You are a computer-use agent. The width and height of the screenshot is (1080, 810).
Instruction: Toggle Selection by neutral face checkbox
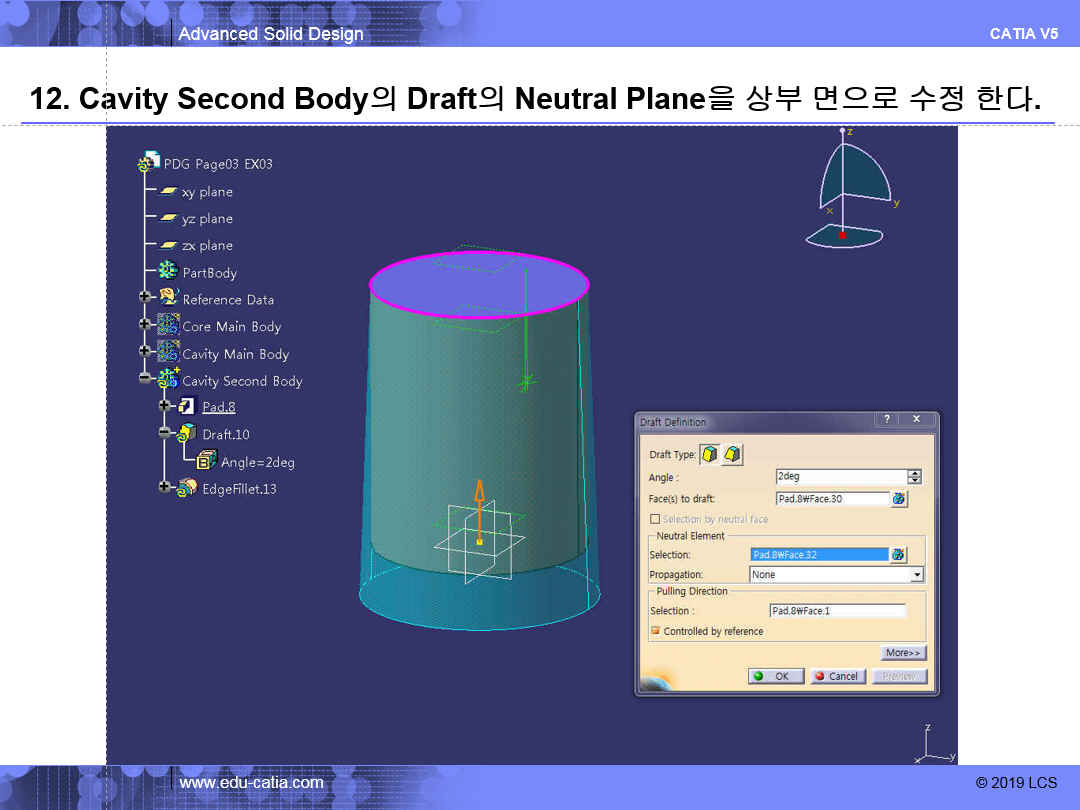pos(655,519)
